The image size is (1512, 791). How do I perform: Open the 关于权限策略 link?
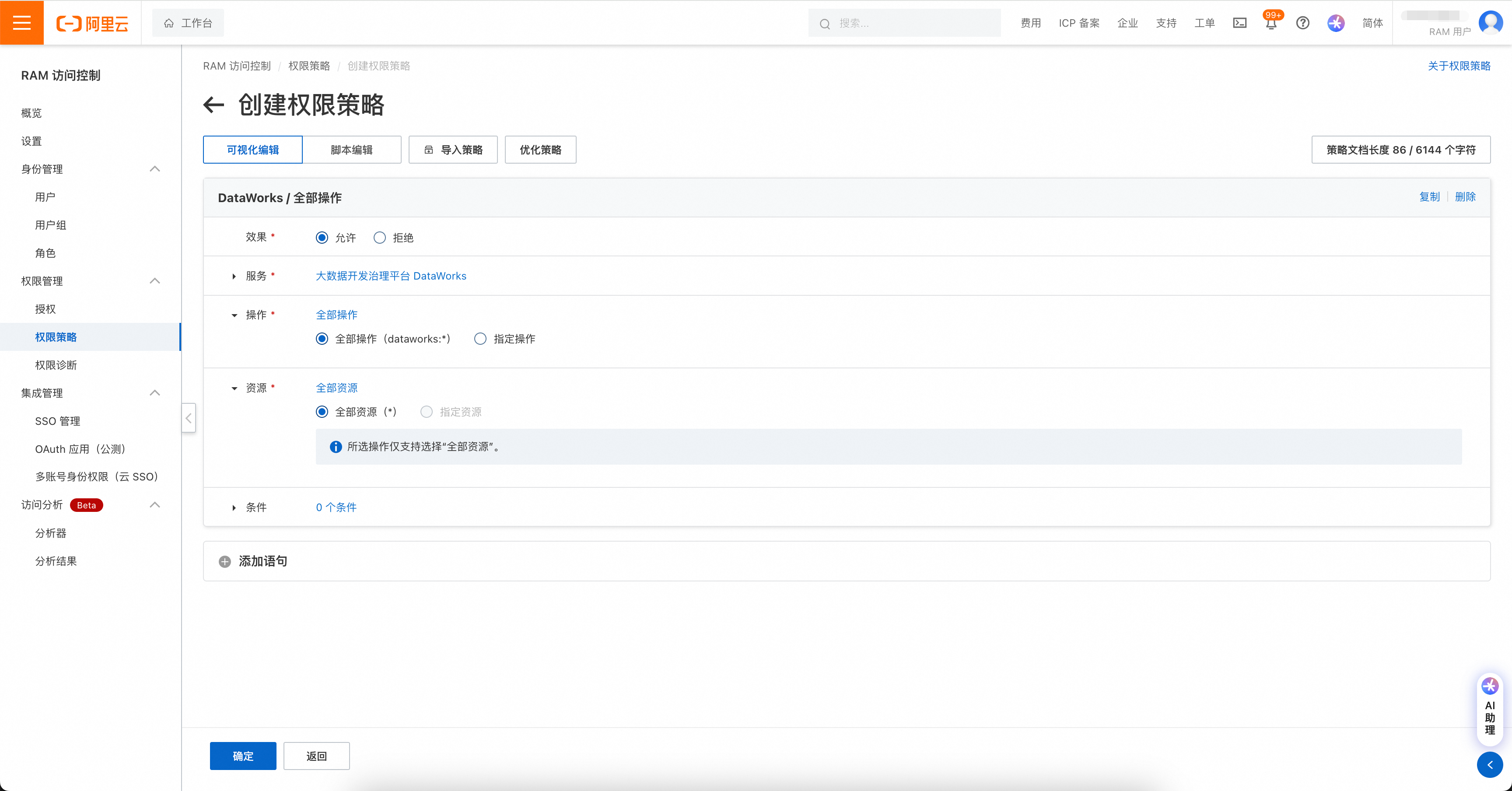click(1459, 66)
